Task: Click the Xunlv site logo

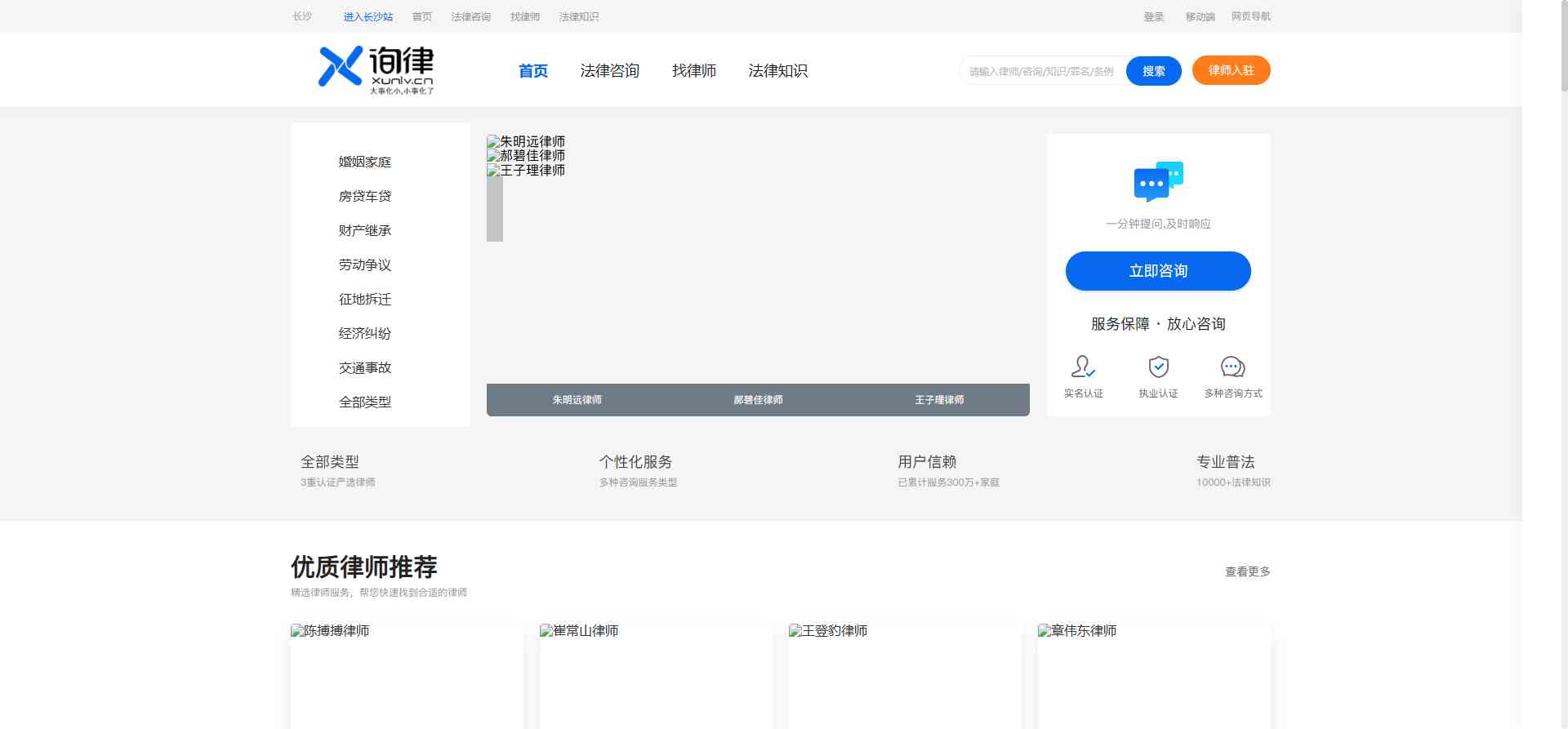Action: click(x=376, y=69)
